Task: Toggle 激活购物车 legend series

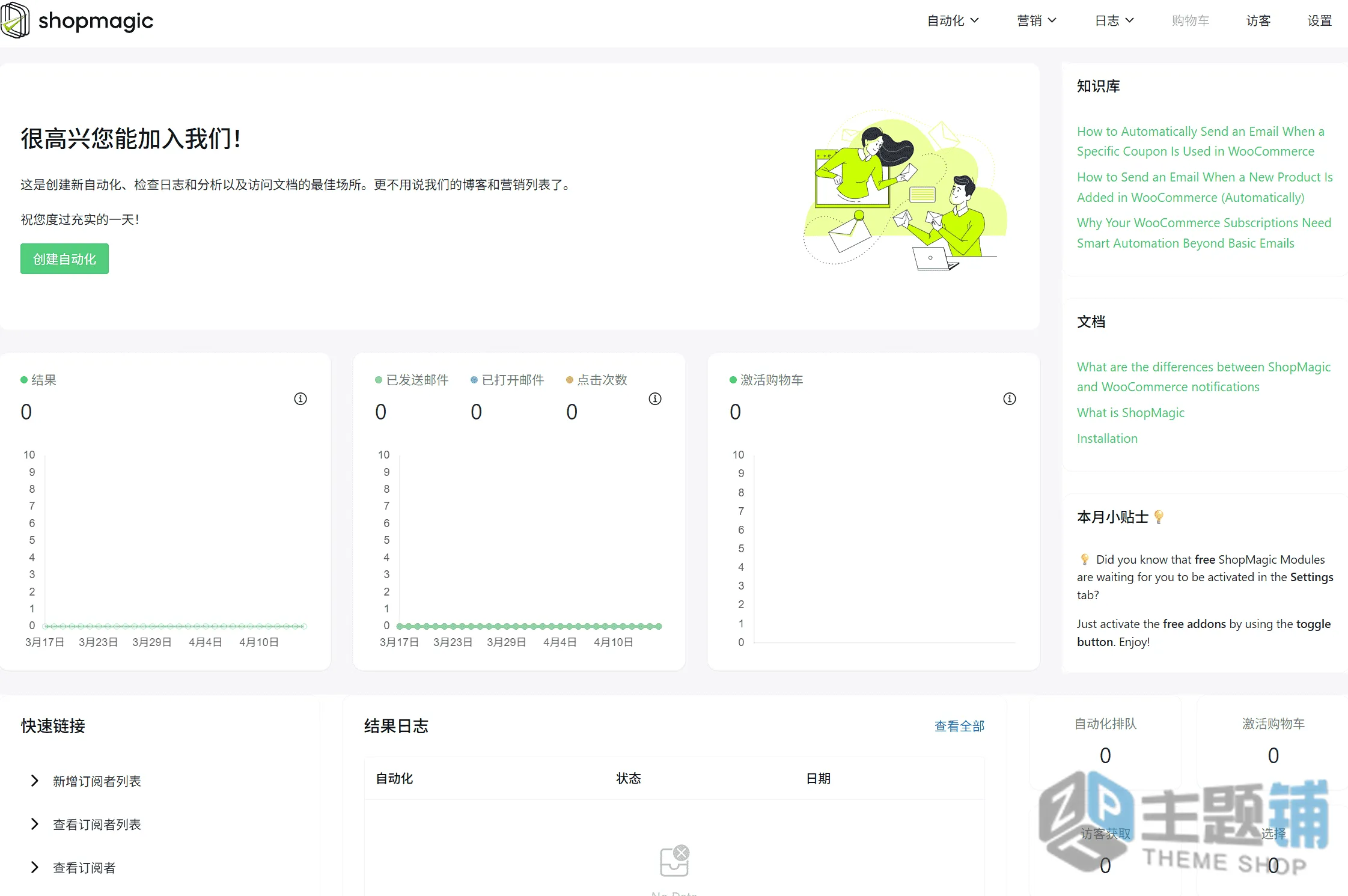Action: pos(766,380)
